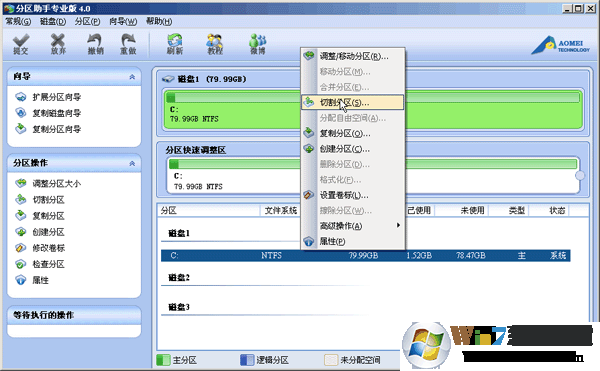Adjust the round handle of the quick-resize bar
Viewport: 600px width, 371px height.
click(x=580, y=176)
